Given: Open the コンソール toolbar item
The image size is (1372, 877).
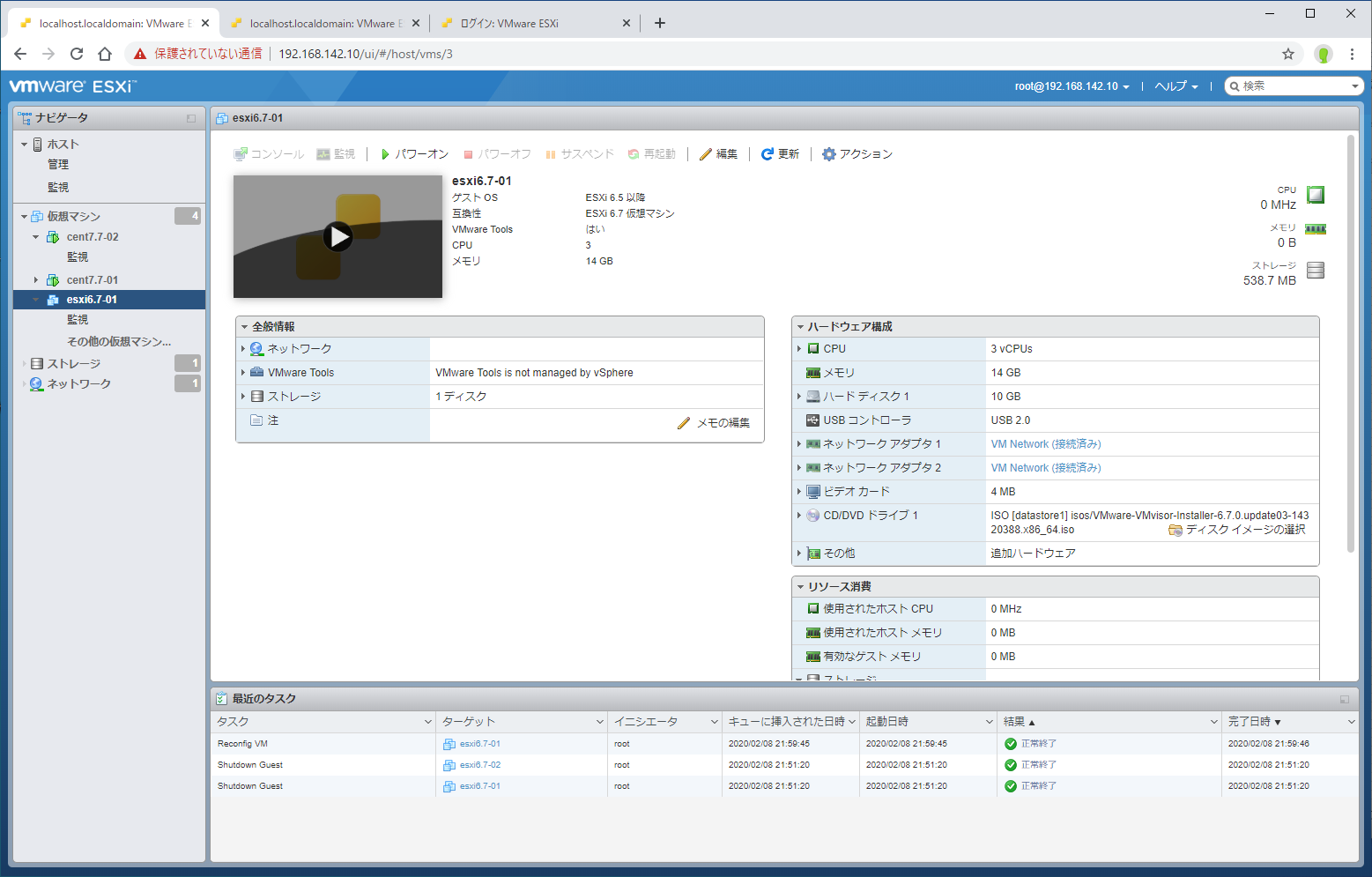Looking at the screenshot, I should coord(269,154).
